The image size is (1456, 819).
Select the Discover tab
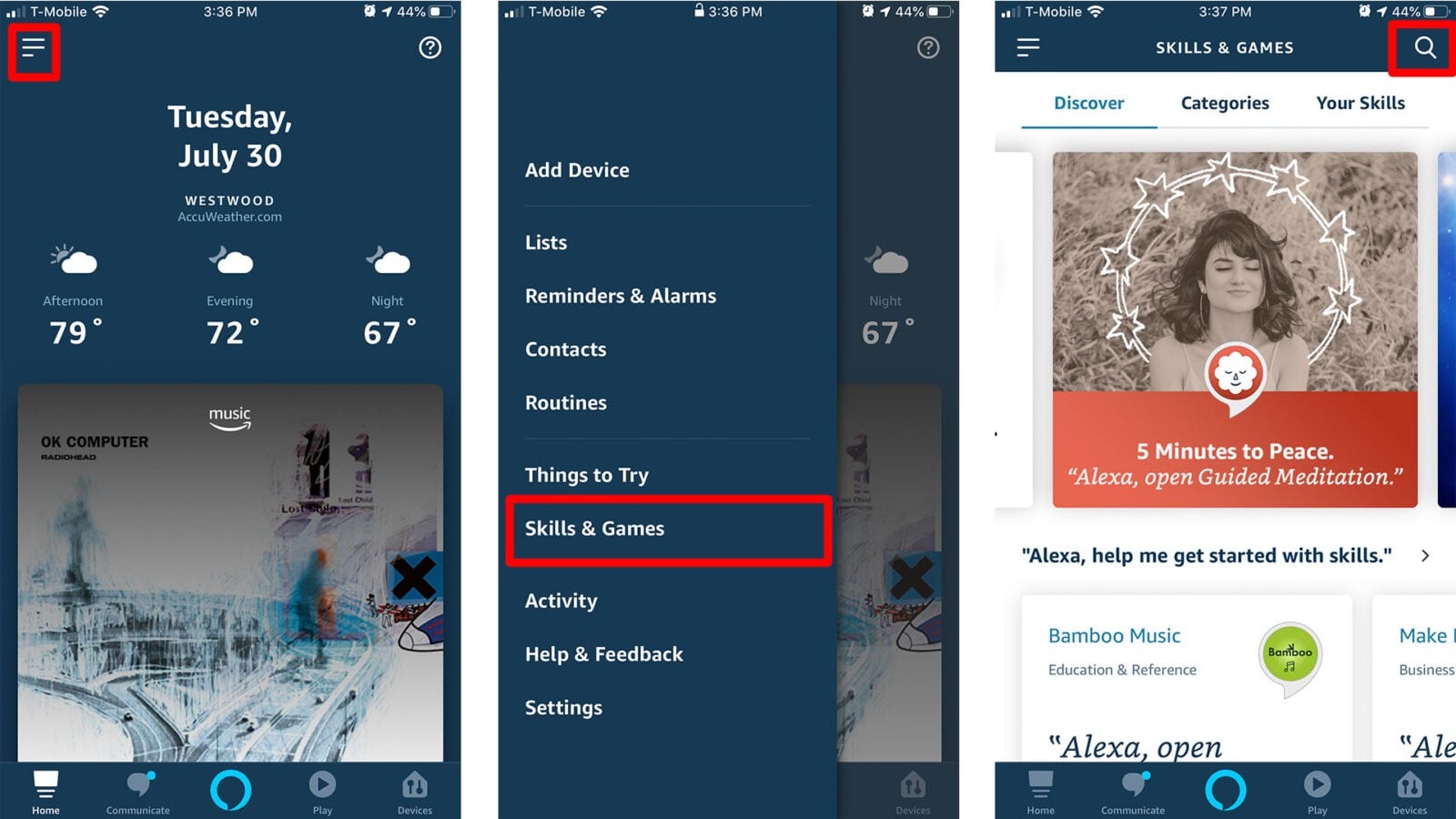click(1088, 103)
